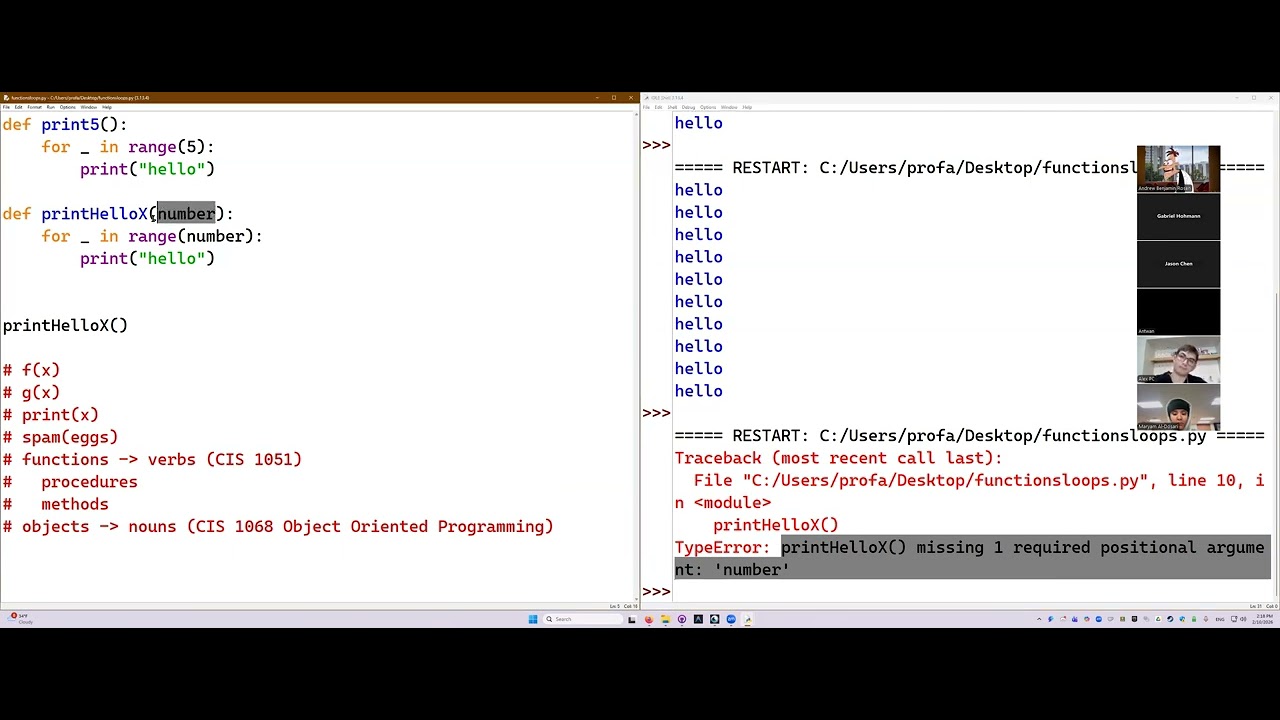Click the Windows Start button
The image size is (1280, 720).
click(533, 619)
